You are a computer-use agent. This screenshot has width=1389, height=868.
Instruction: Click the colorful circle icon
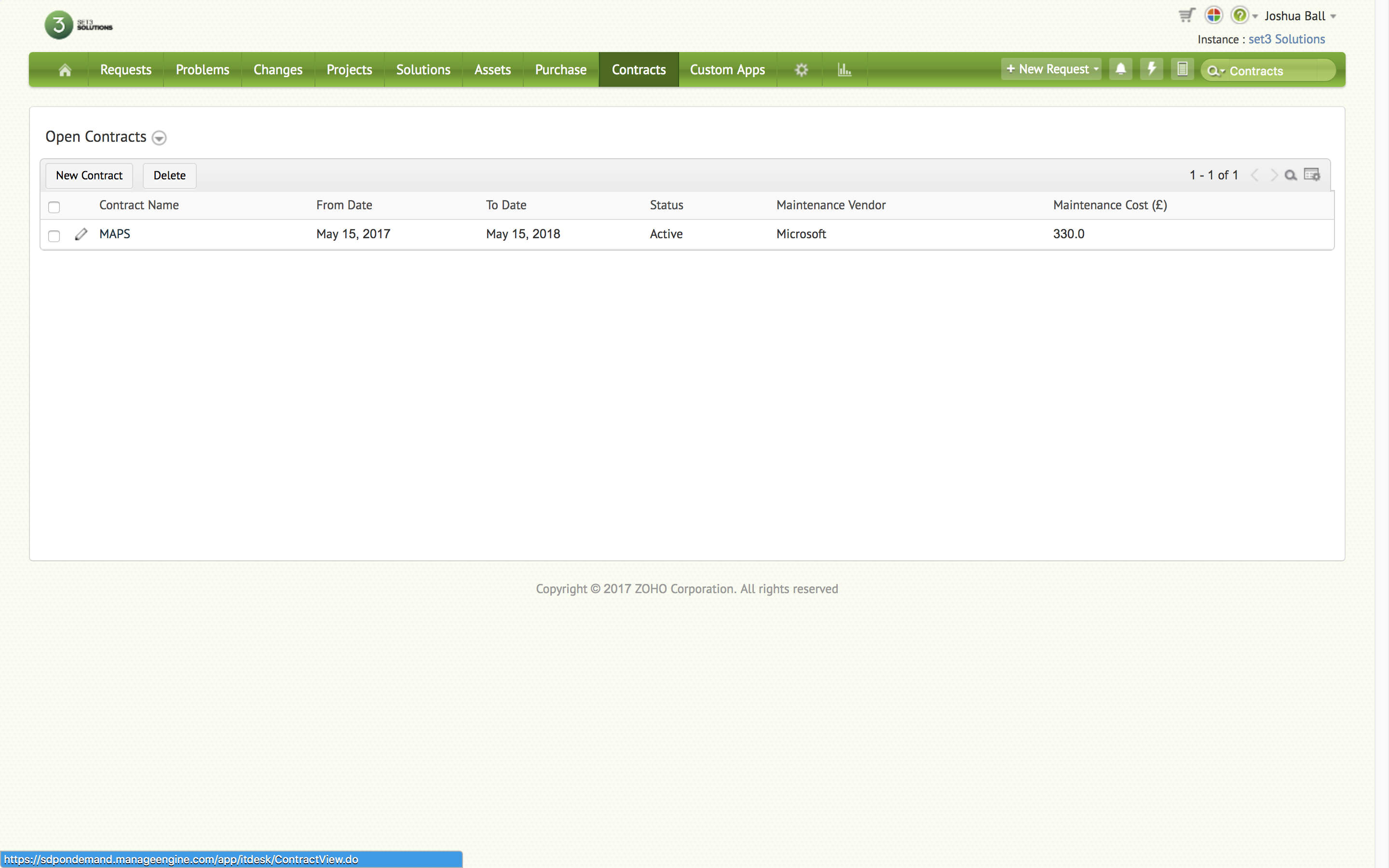point(1213,15)
